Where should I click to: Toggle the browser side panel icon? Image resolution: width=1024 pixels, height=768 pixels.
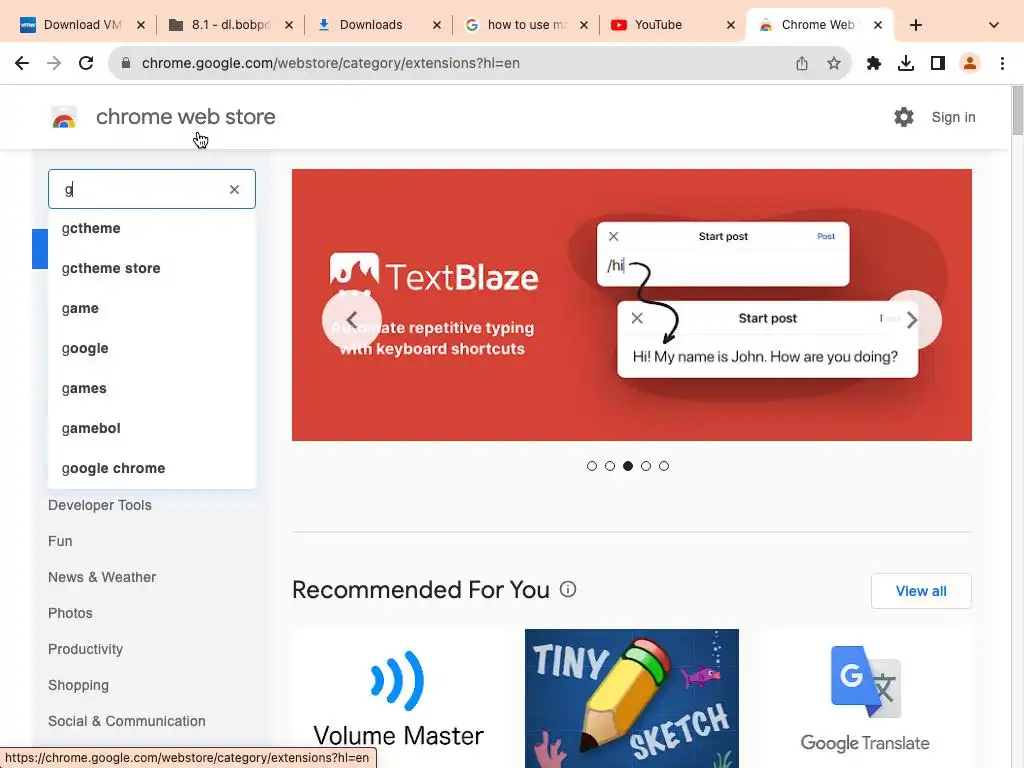[x=938, y=63]
